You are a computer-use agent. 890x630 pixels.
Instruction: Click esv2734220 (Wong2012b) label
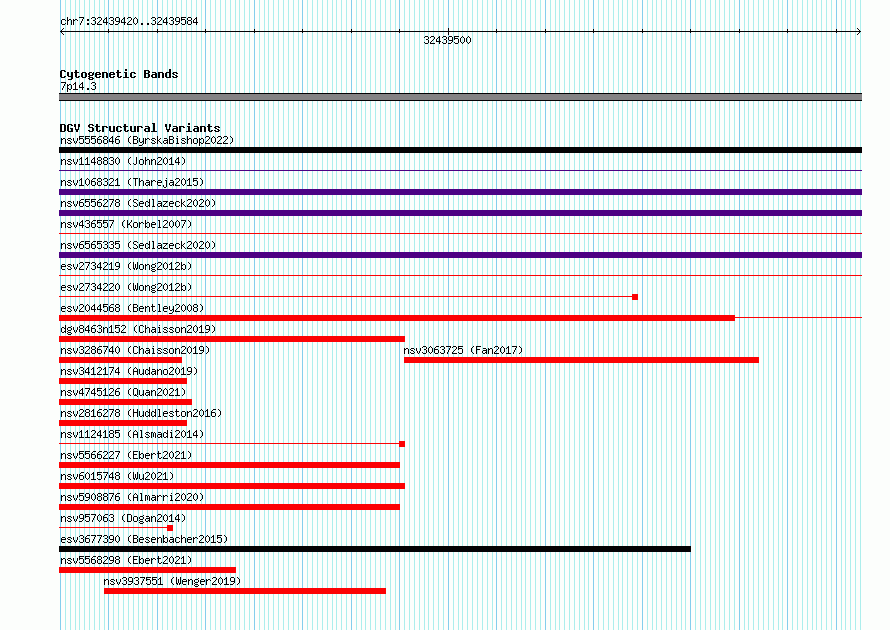pos(126,287)
